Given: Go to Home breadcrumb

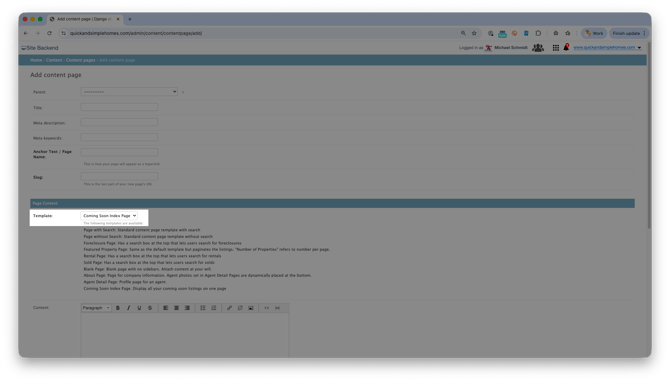Looking at the screenshot, I should point(36,60).
